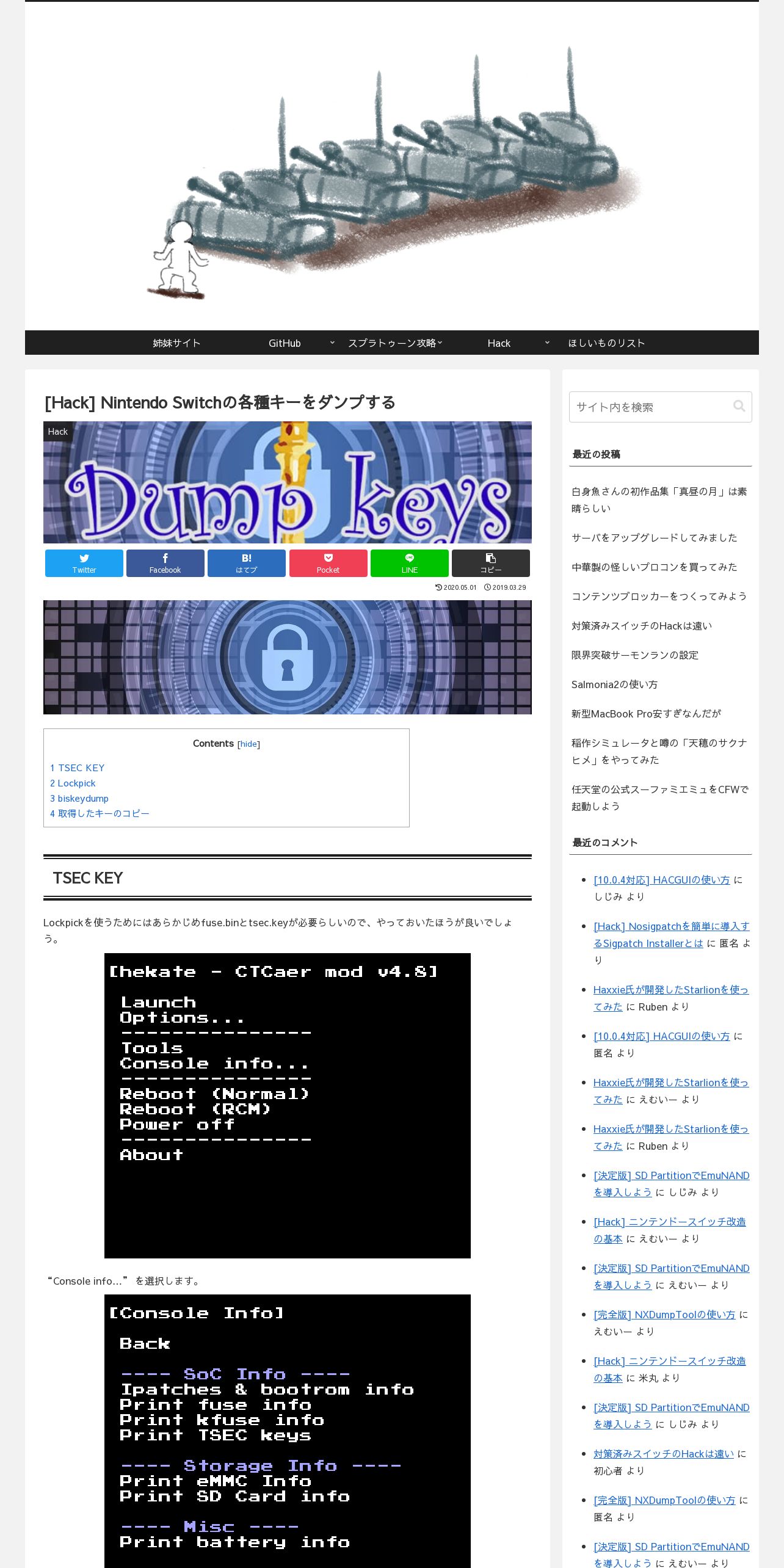Share the article on Facebook
The width and height of the screenshot is (784, 1568).
(x=165, y=563)
